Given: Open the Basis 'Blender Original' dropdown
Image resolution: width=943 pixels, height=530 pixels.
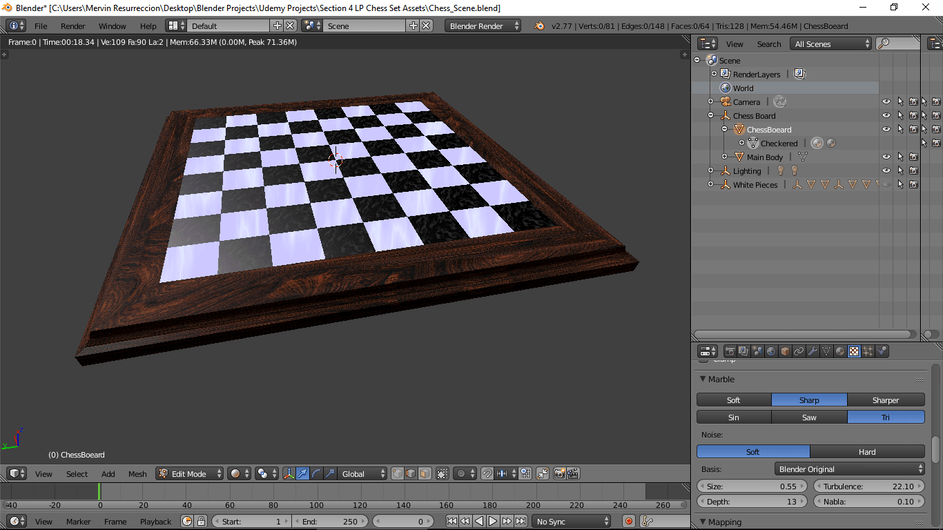Looking at the screenshot, I should (x=849, y=469).
